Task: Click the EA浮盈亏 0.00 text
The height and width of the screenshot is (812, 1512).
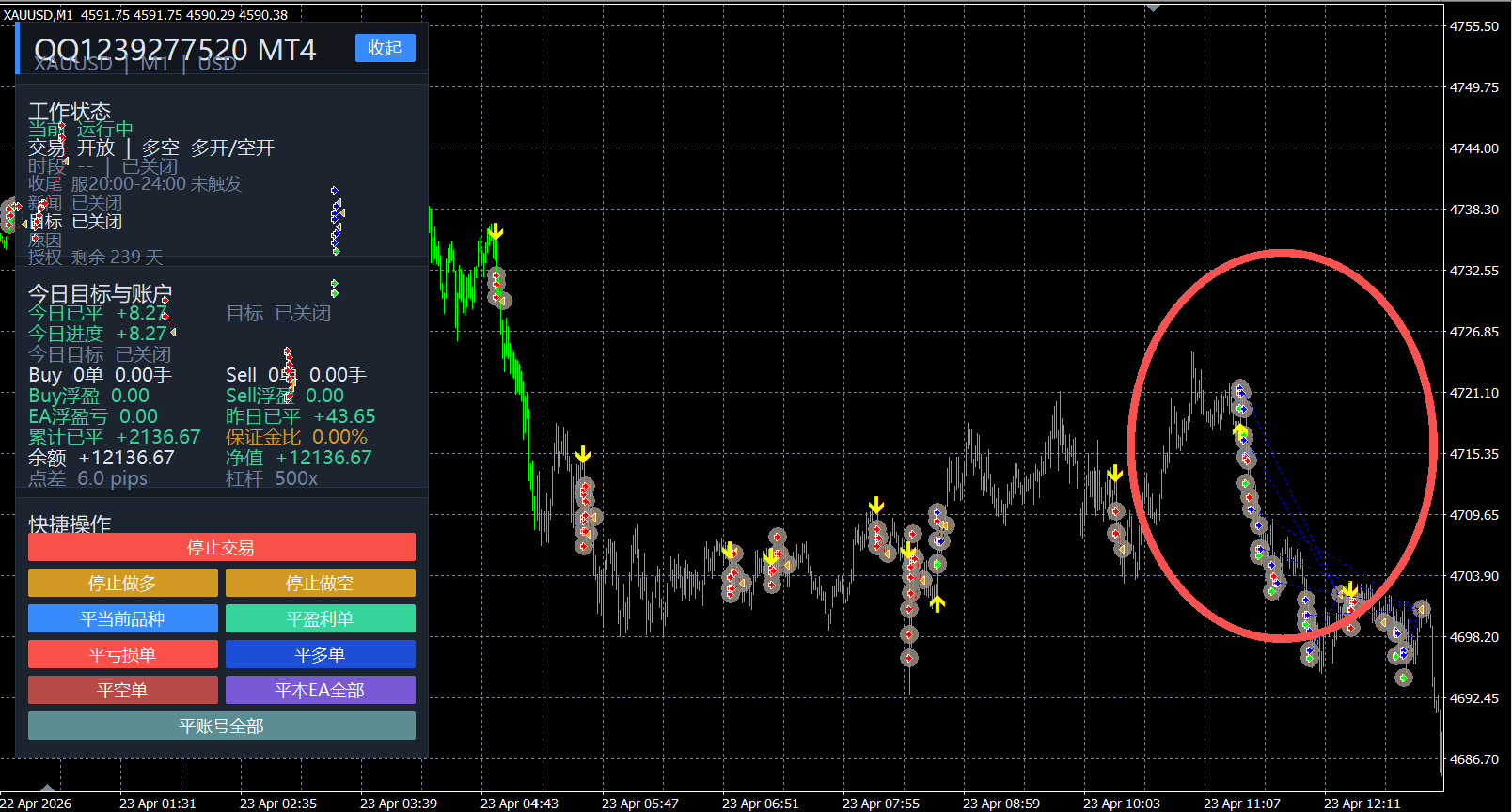Action: (93, 416)
